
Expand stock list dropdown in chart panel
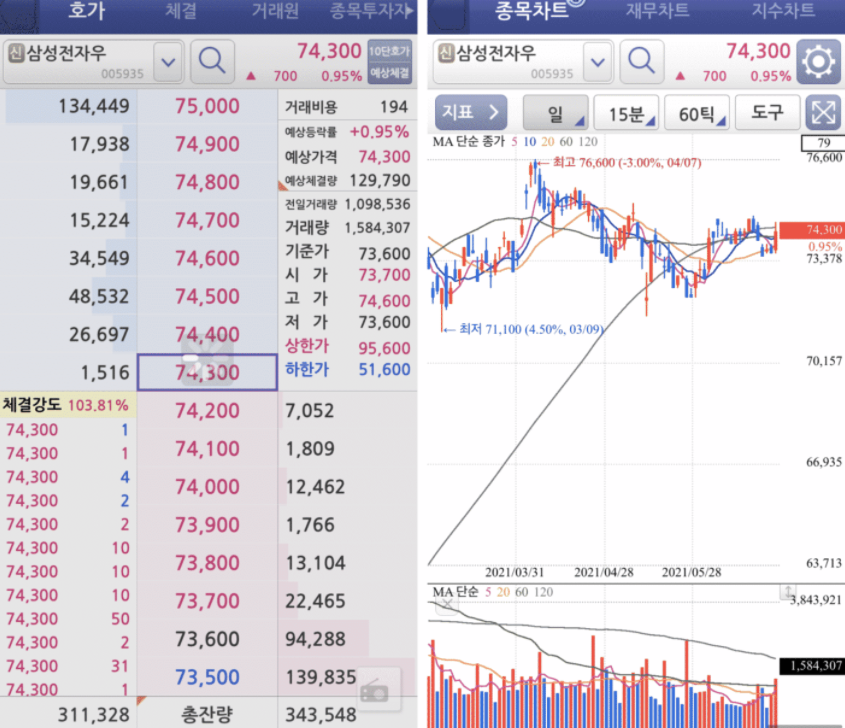tap(598, 62)
